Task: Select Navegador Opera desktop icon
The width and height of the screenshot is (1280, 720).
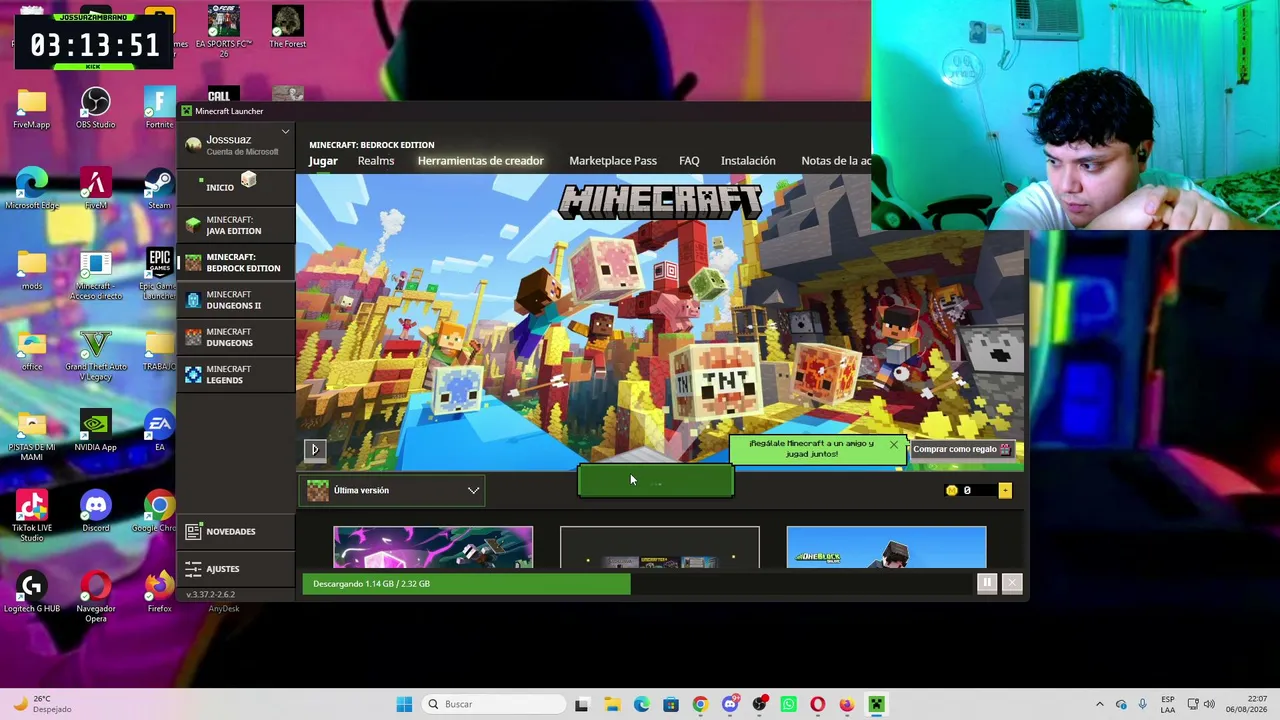Action: (95, 598)
